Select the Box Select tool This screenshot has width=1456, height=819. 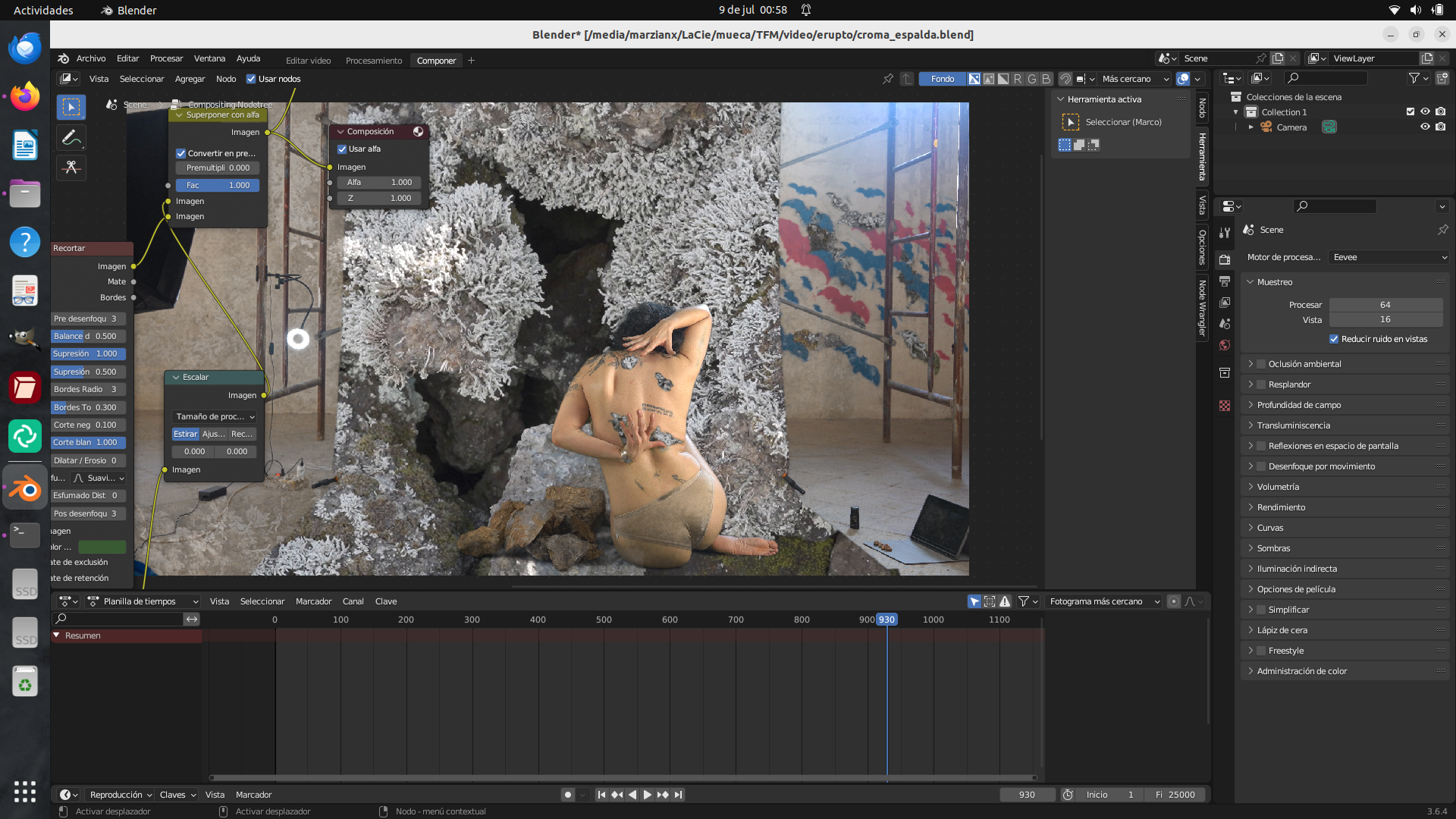click(71, 107)
